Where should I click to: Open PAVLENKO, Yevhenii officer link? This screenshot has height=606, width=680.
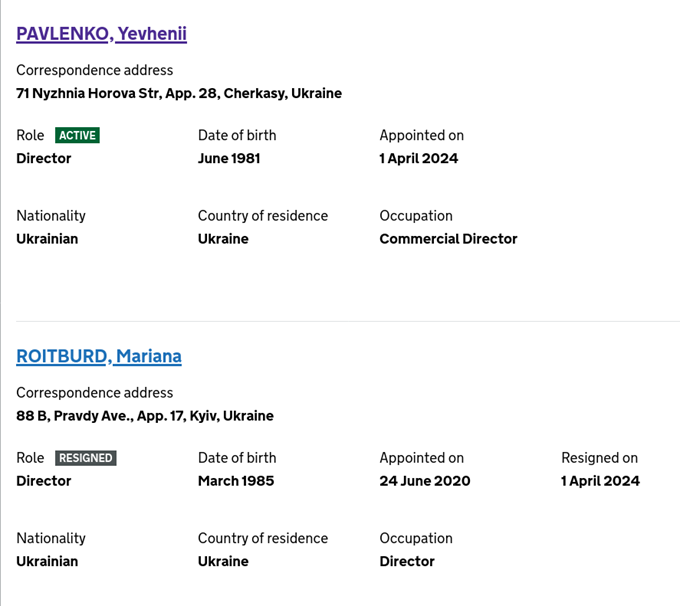coord(101,34)
